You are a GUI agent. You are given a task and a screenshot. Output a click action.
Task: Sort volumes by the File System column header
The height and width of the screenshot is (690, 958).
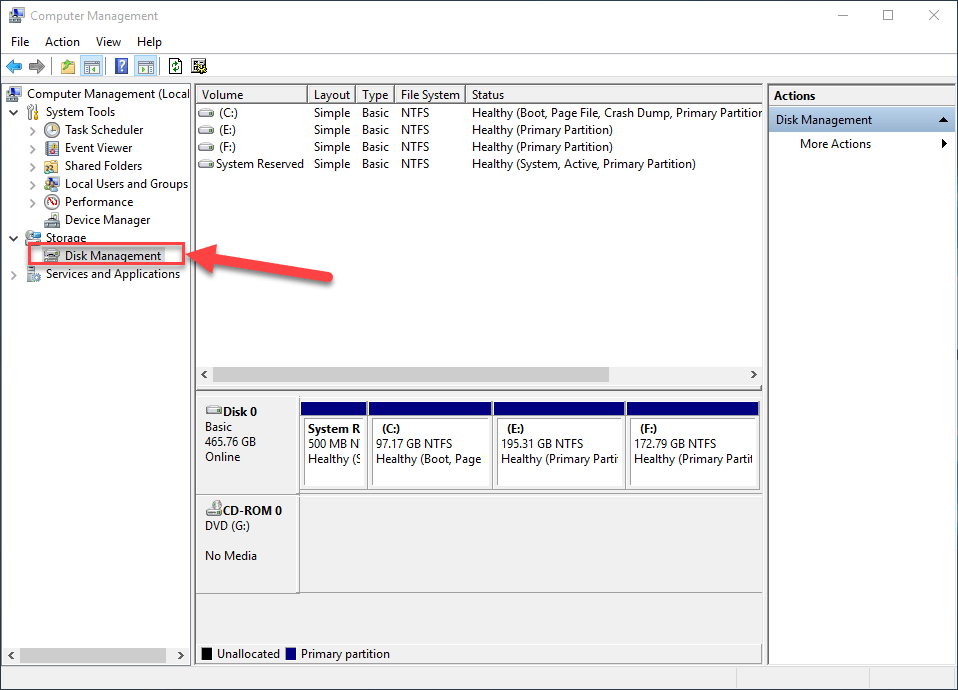click(x=429, y=95)
